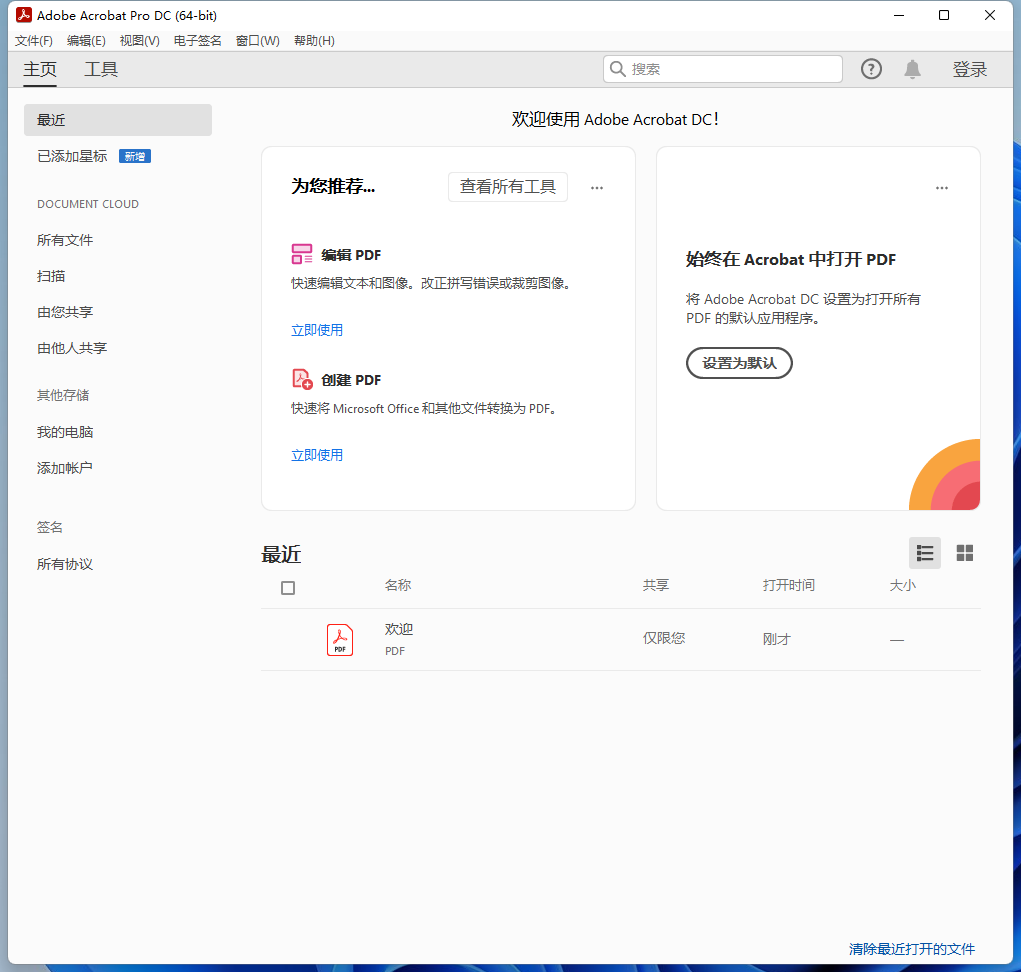Click 清除最近打开的文件 link
Image resolution: width=1021 pixels, height=972 pixels.
tap(912, 949)
